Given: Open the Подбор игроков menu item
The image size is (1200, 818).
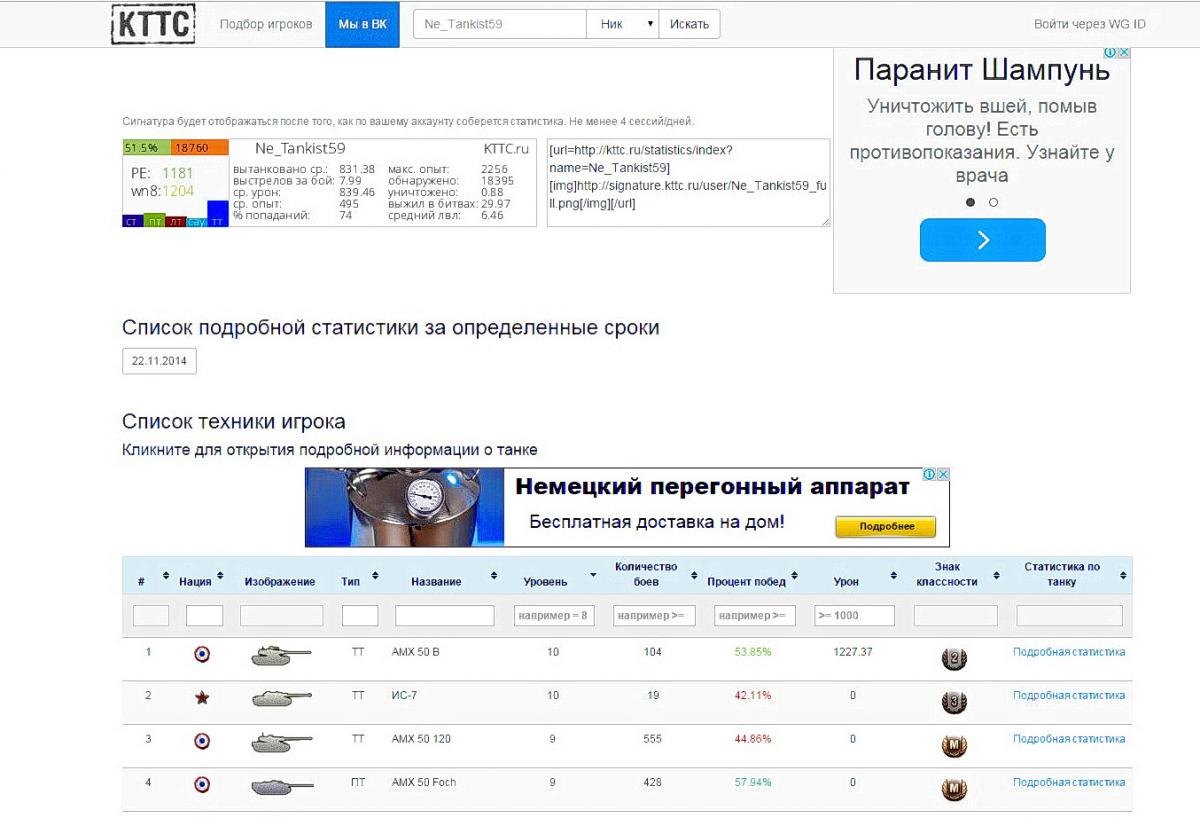Looking at the screenshot, I should (x=266, y=24).
